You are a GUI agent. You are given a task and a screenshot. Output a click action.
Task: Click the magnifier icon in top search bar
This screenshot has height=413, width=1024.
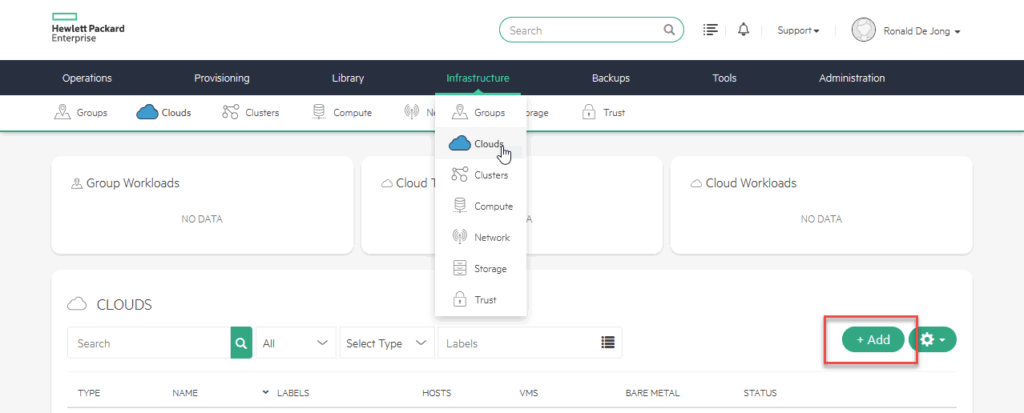[669, 30]
